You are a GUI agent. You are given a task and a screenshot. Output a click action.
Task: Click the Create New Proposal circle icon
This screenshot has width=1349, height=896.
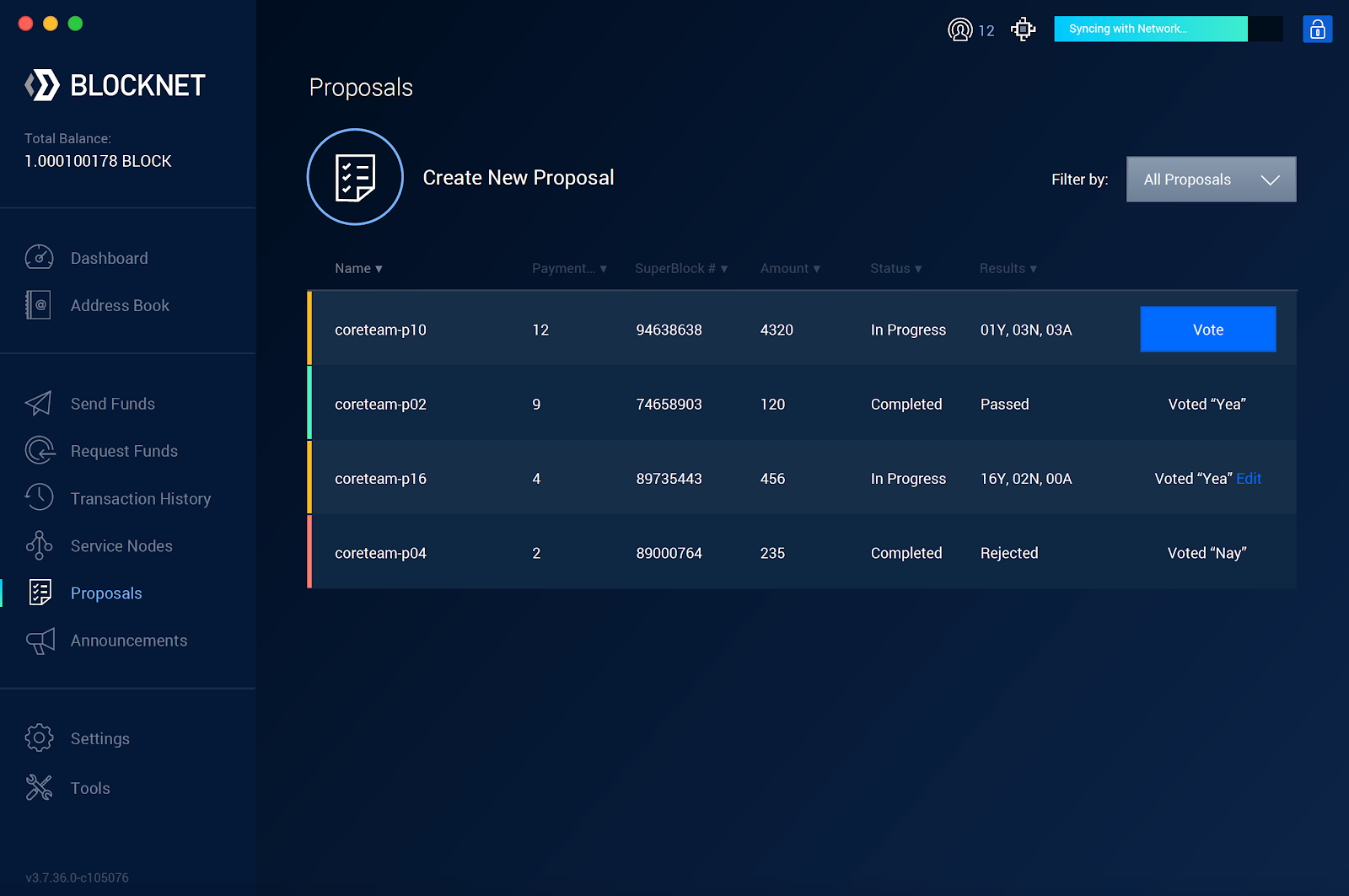355,177
